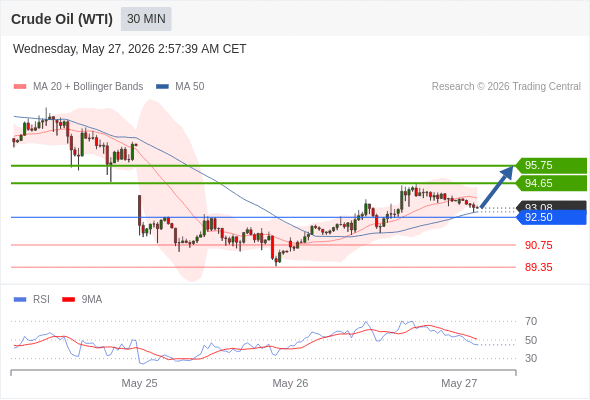Click the MA 50 legend swatch
The width and height of the screenshot is (590, 400).
point(162,87)
